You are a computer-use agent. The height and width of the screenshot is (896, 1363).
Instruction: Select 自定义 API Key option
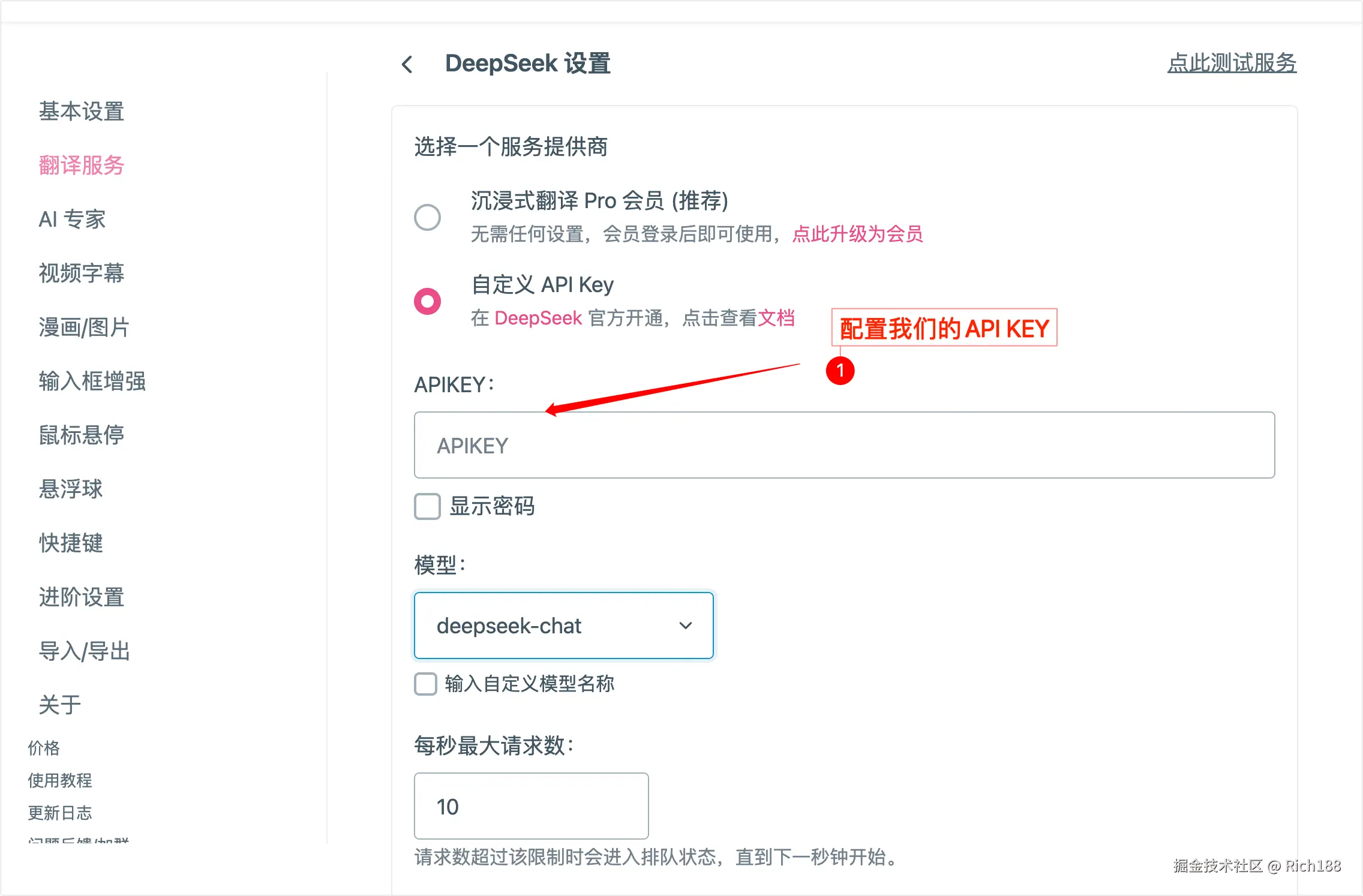click(427, 302)
